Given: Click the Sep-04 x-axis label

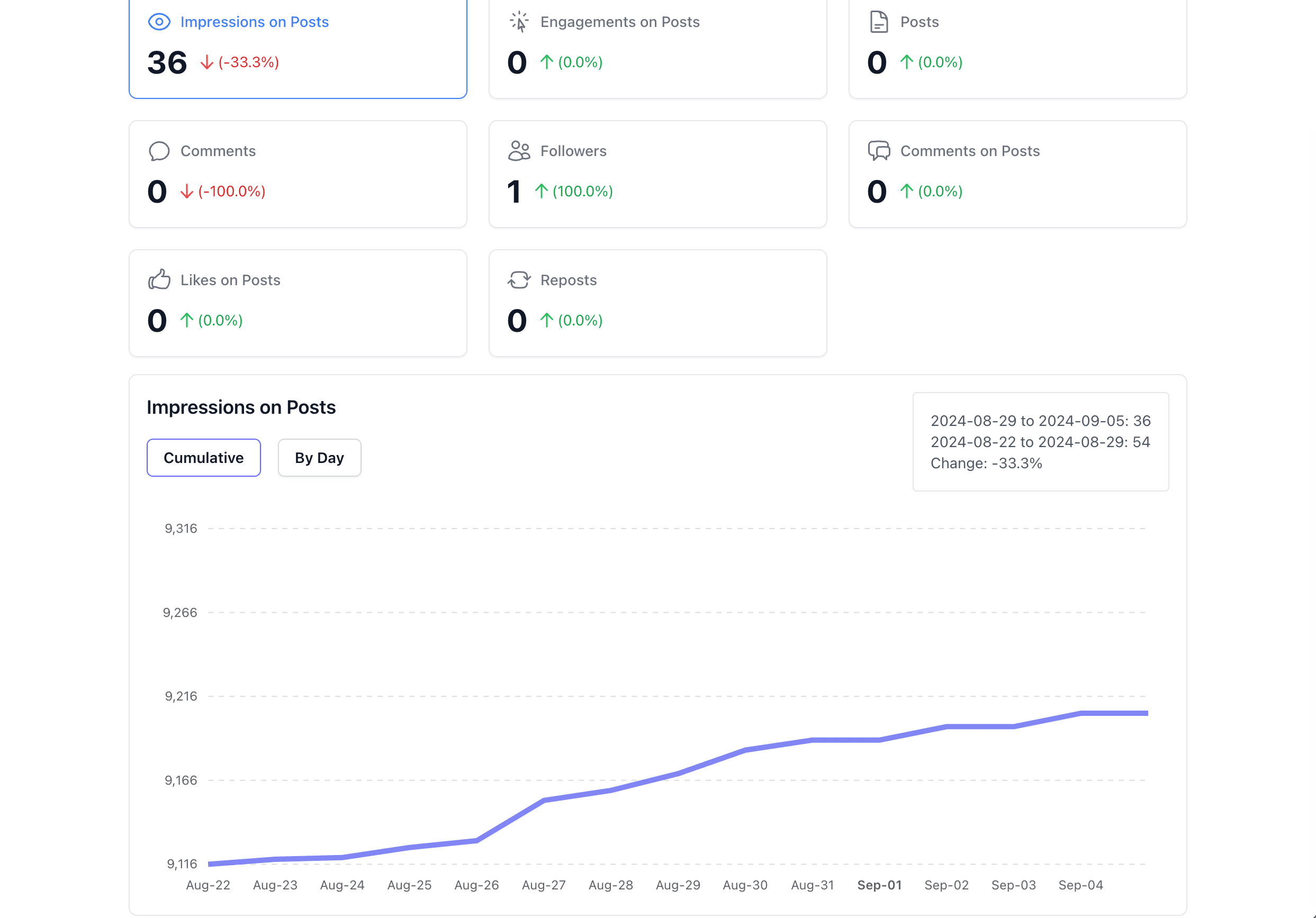Looking at the screenshot, I should (1080, 885).
